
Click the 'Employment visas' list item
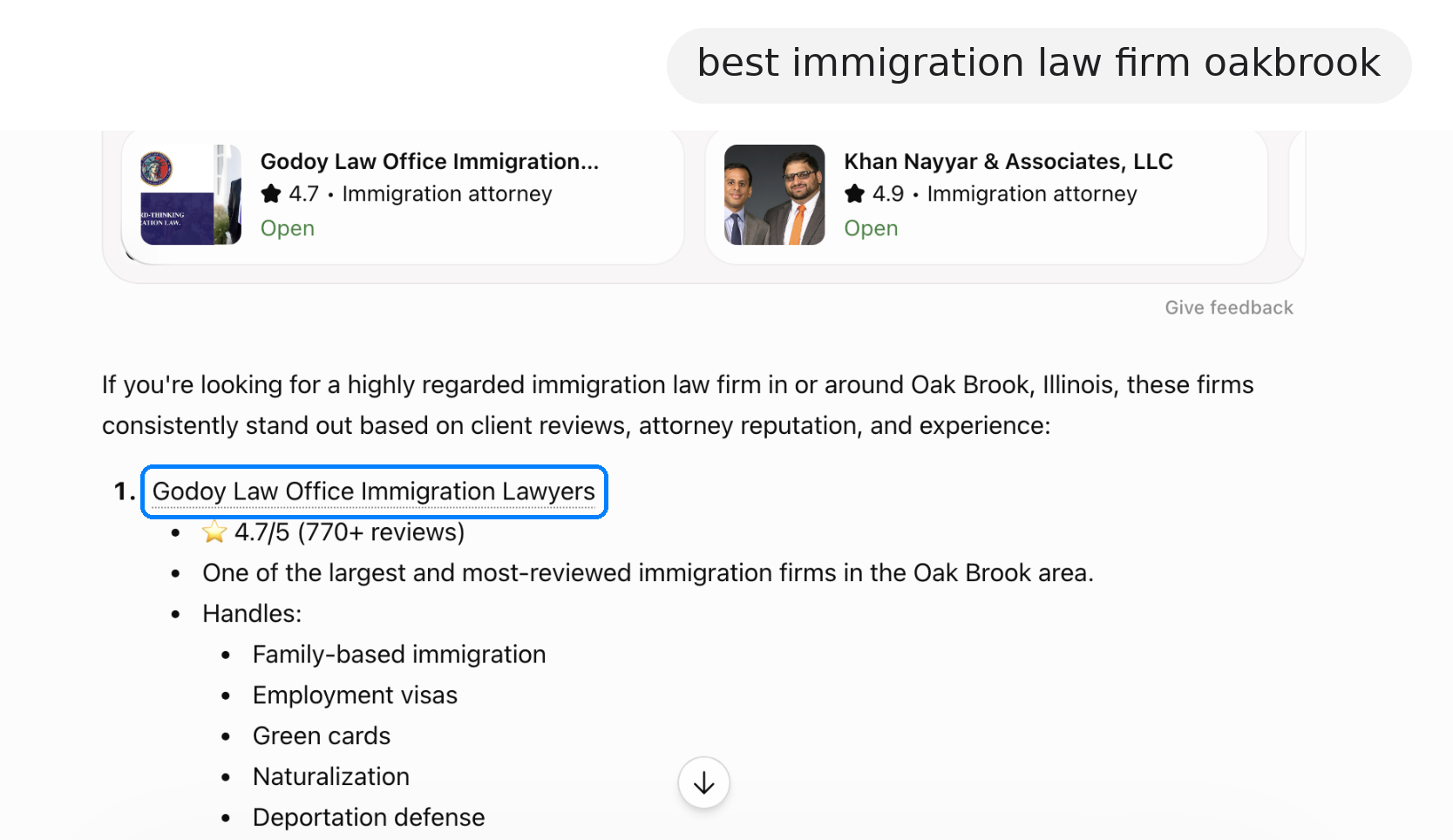pos(355,695)
